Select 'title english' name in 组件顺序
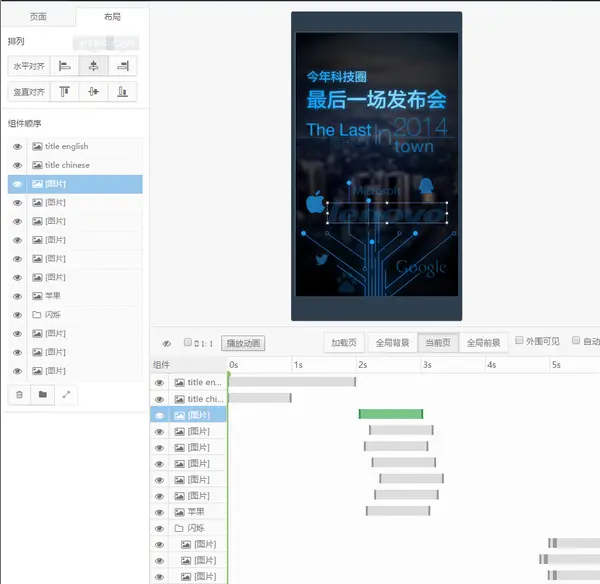 [67, 146]
